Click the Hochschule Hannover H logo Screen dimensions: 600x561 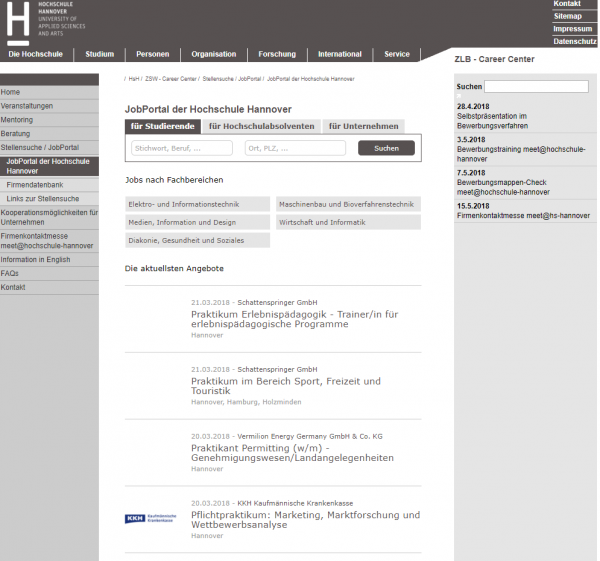coord(18,24)
